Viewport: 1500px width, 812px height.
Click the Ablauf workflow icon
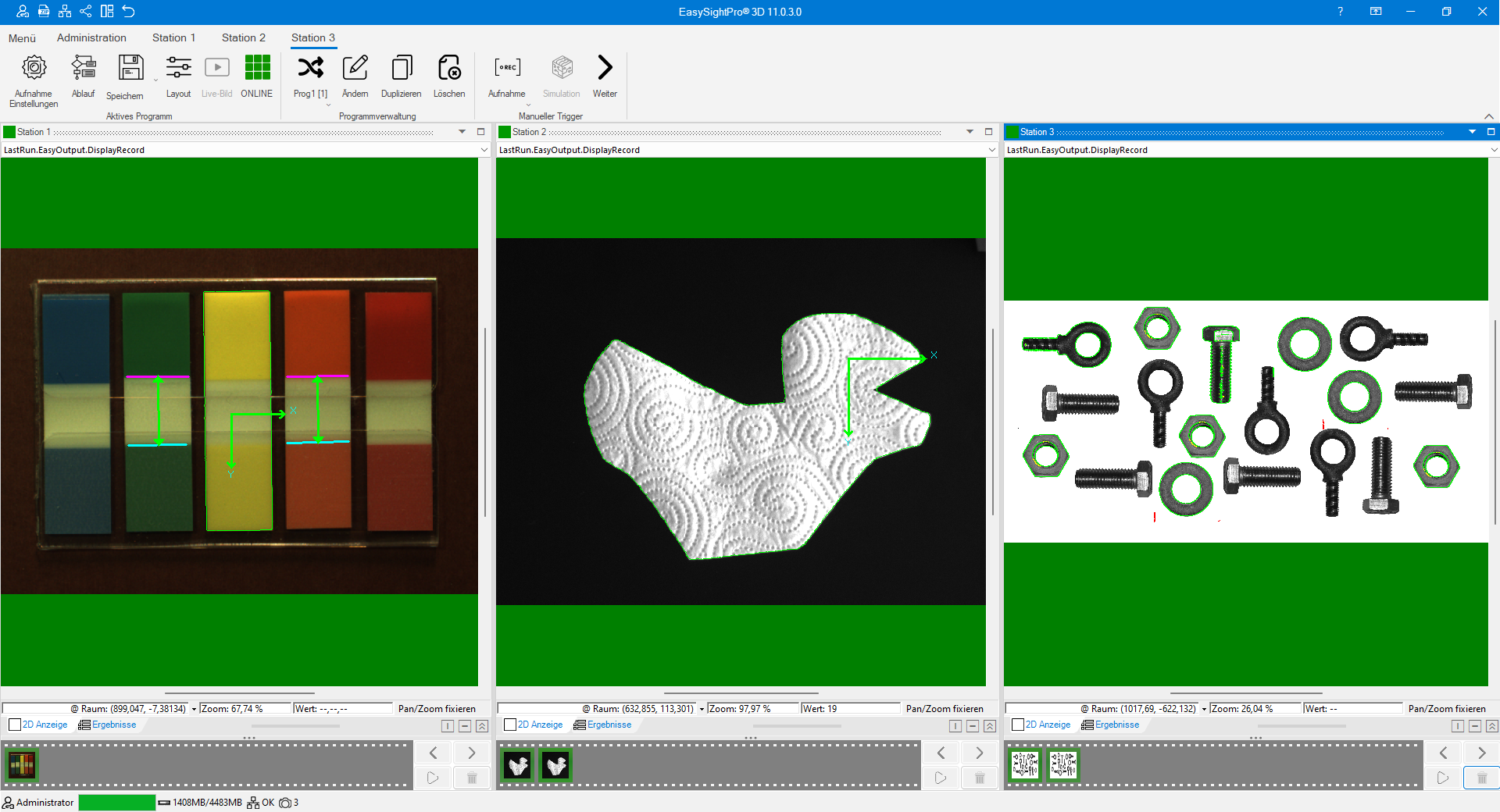pos(83,69)
